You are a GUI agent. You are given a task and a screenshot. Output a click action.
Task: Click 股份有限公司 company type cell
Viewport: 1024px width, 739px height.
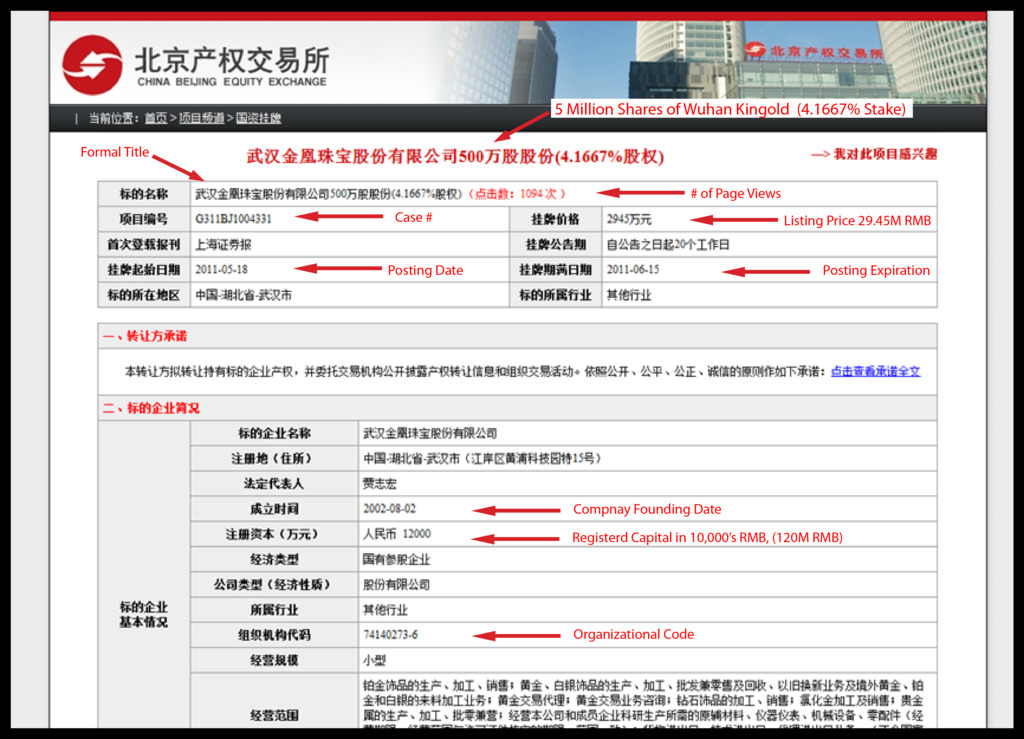[647, 585]
